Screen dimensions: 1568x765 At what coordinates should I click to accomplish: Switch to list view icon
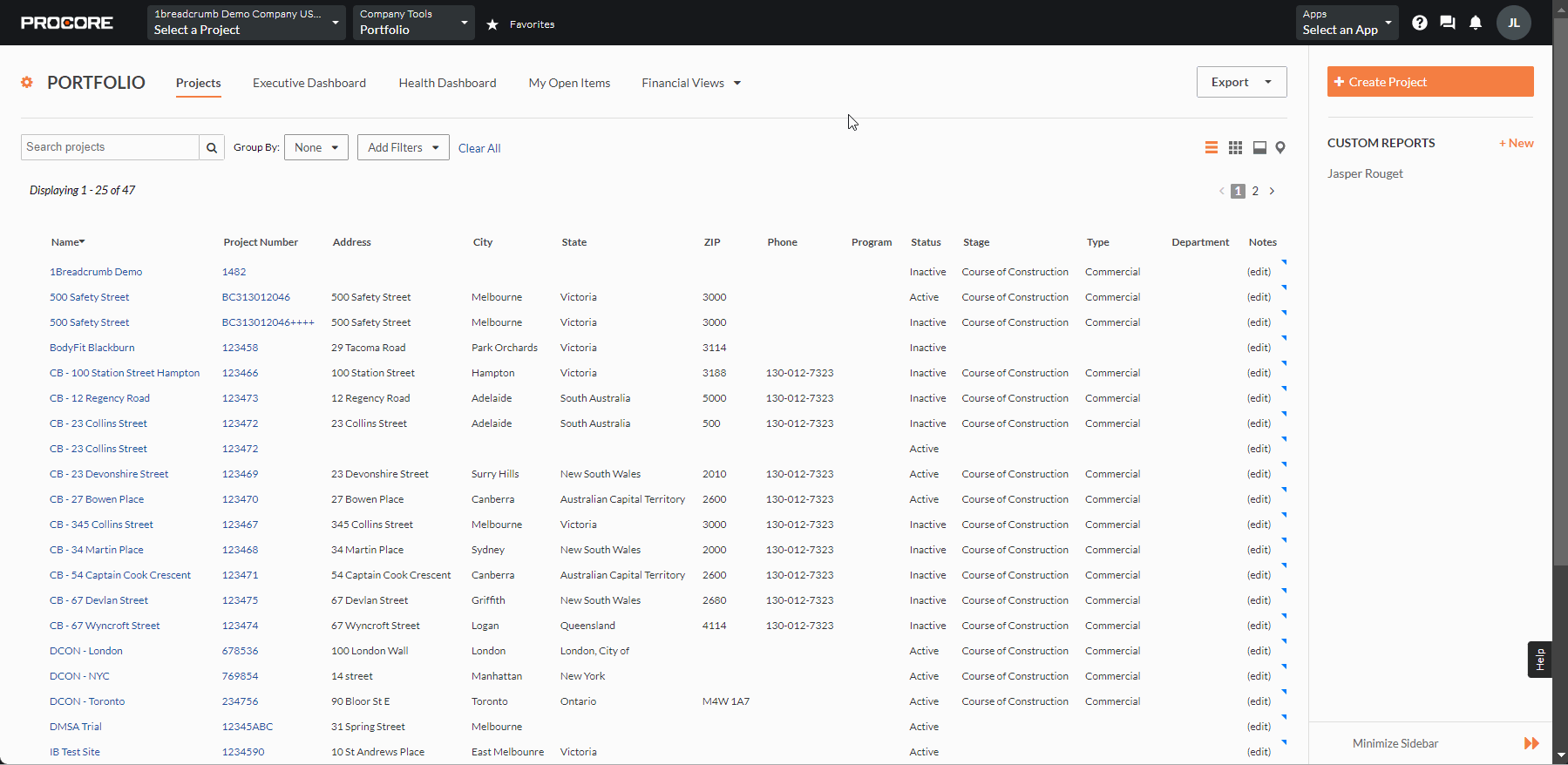[x=1211, y=148]
